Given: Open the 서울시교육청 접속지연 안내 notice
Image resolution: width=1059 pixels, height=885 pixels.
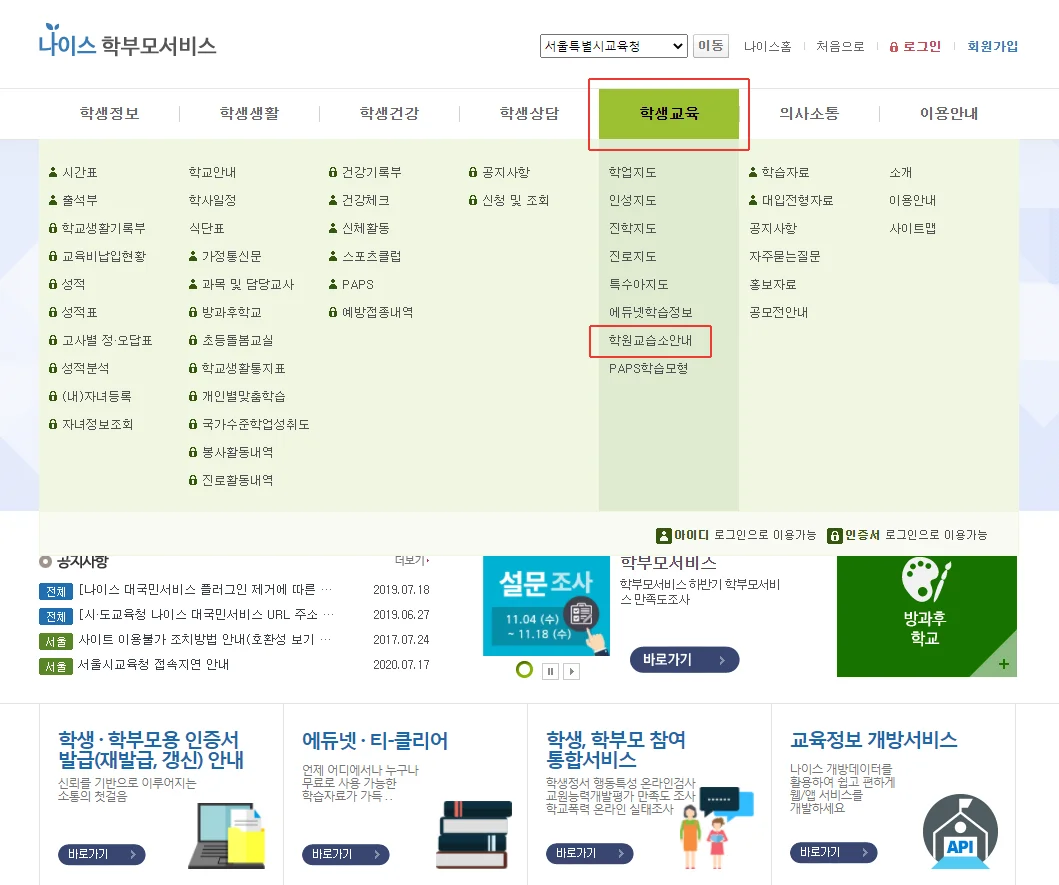Looking at the screenshot, I should (154, 665).
